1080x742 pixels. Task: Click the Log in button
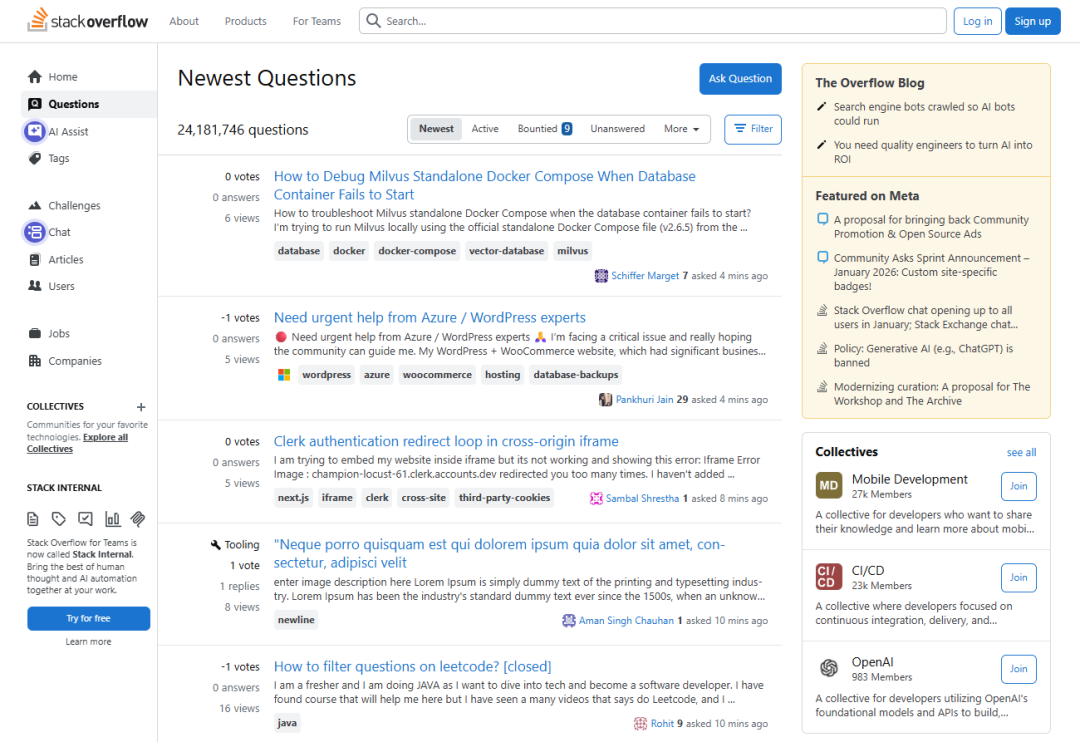click(977, 21)
